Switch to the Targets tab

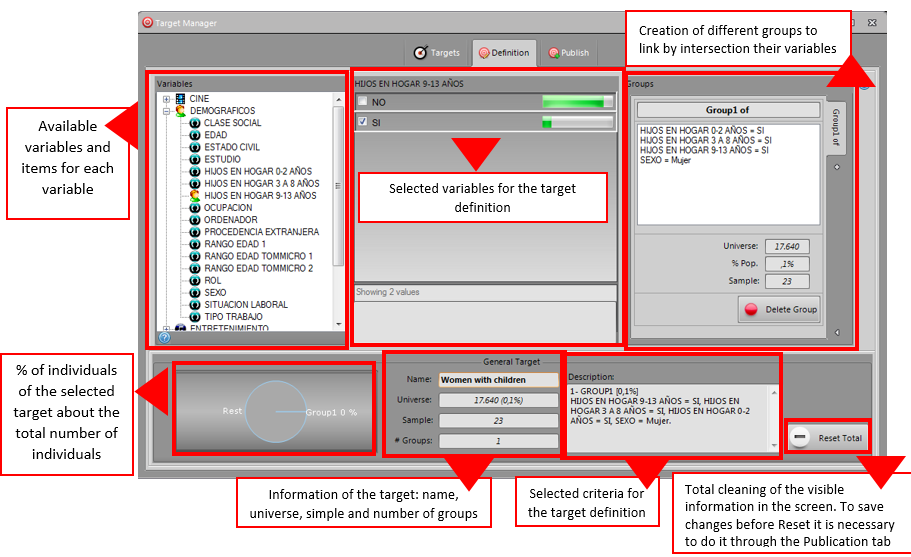pos(437,53)
